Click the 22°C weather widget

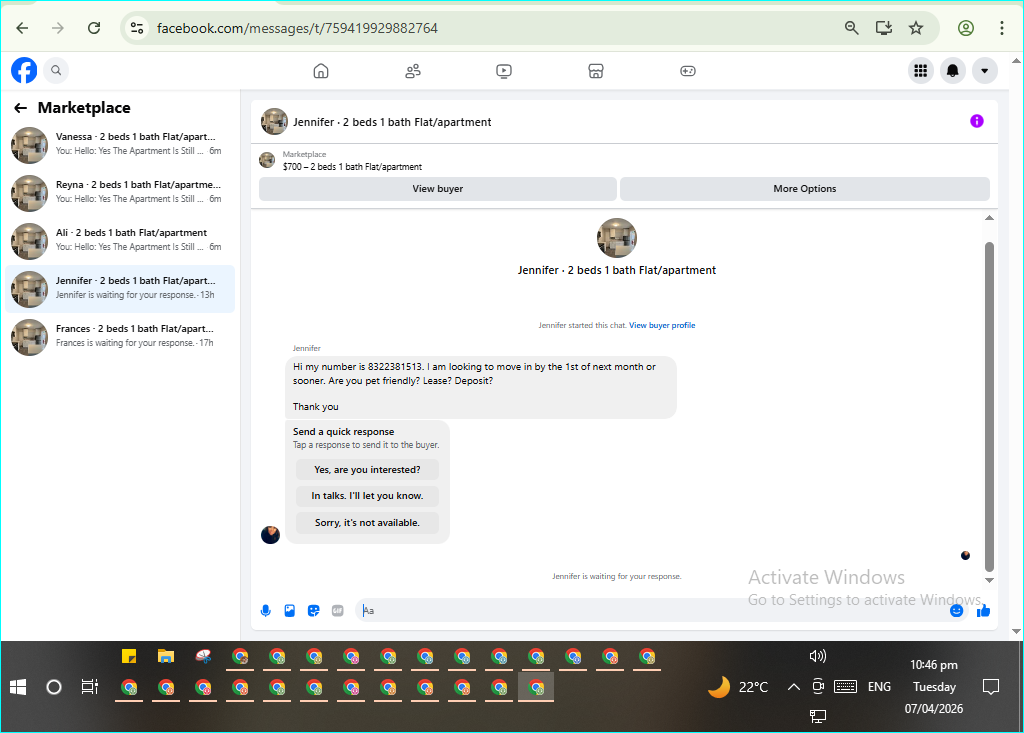[x=739, y=687]
